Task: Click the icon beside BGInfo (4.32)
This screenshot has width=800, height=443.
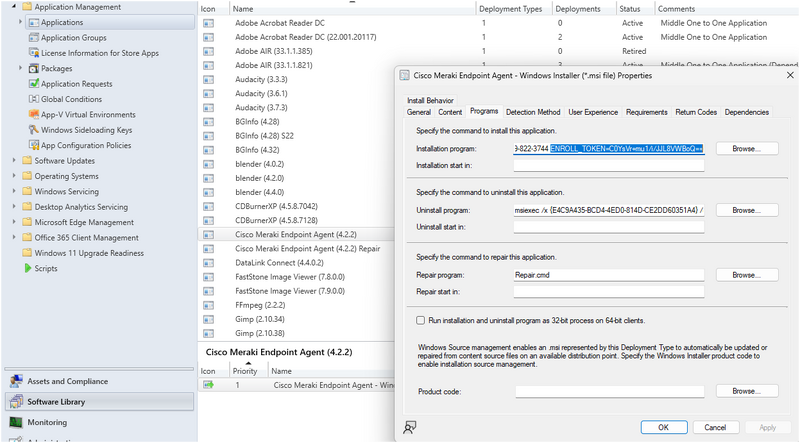Action: point(208,150)
